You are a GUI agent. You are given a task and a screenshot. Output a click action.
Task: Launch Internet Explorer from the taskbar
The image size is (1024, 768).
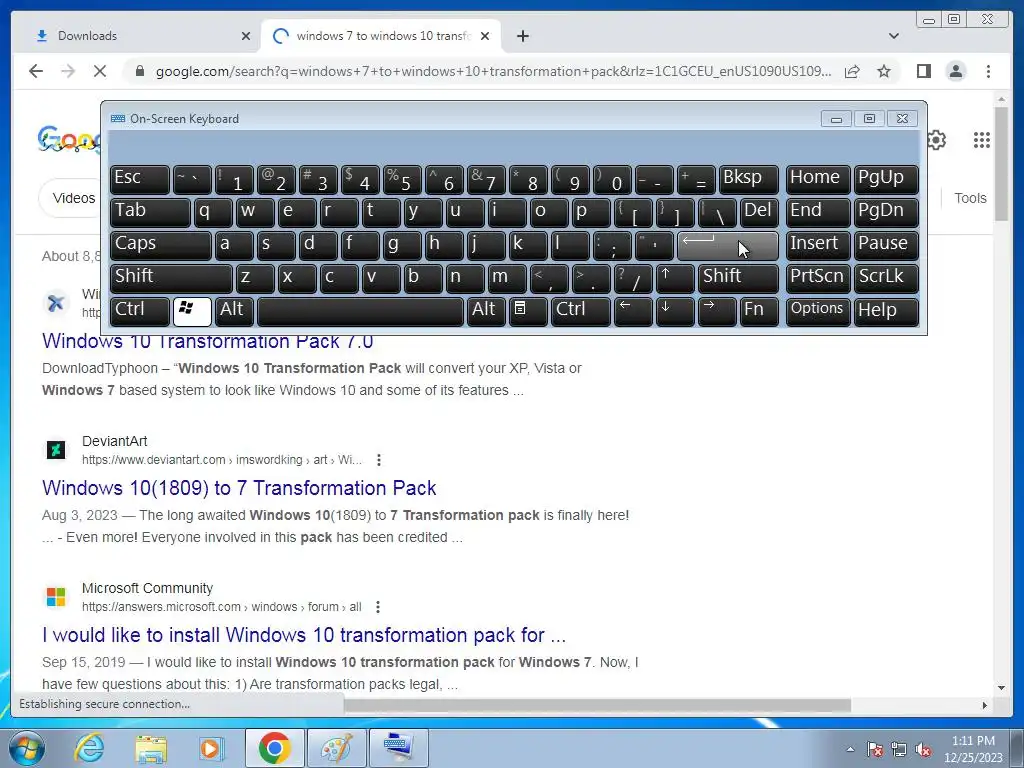pos(89,748)
